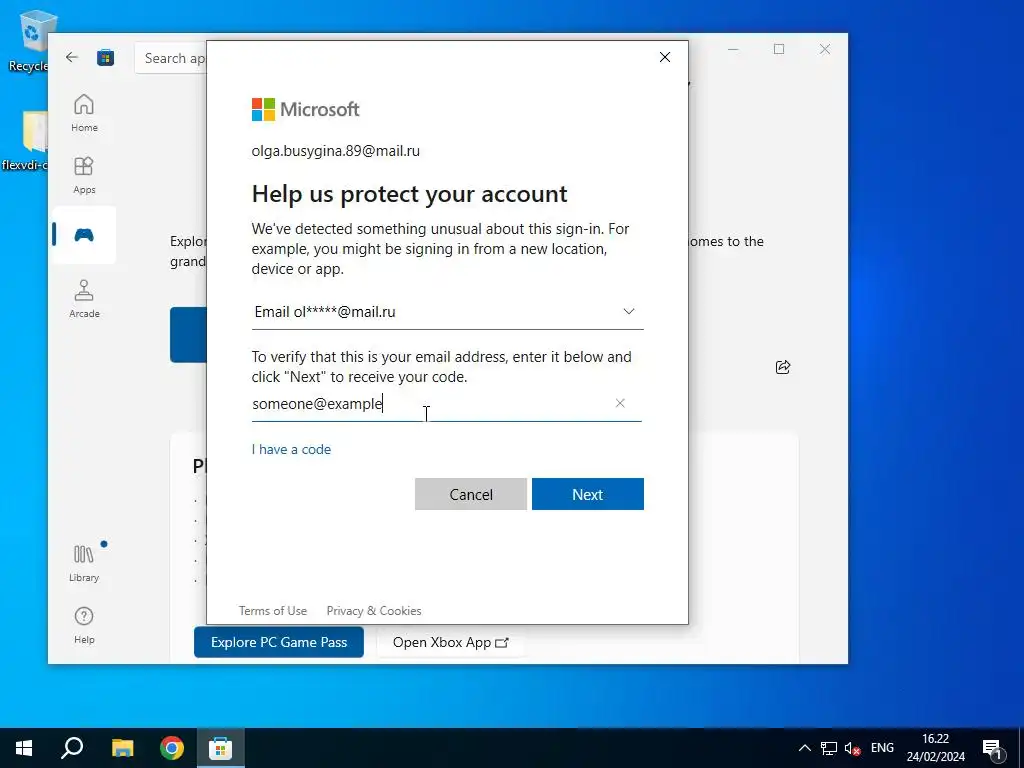Click the Store search box
This screenshot has width=1024, height=768.
point(171,58)
